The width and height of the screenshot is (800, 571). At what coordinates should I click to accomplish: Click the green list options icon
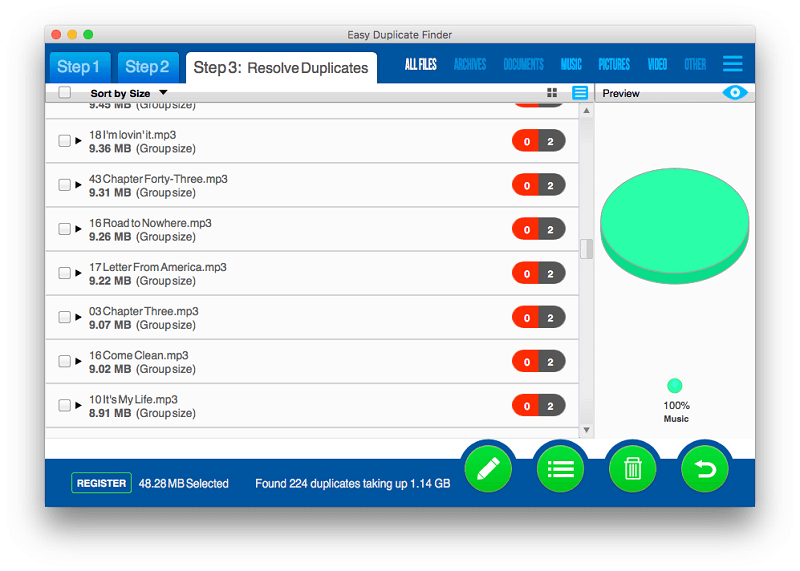560,468
